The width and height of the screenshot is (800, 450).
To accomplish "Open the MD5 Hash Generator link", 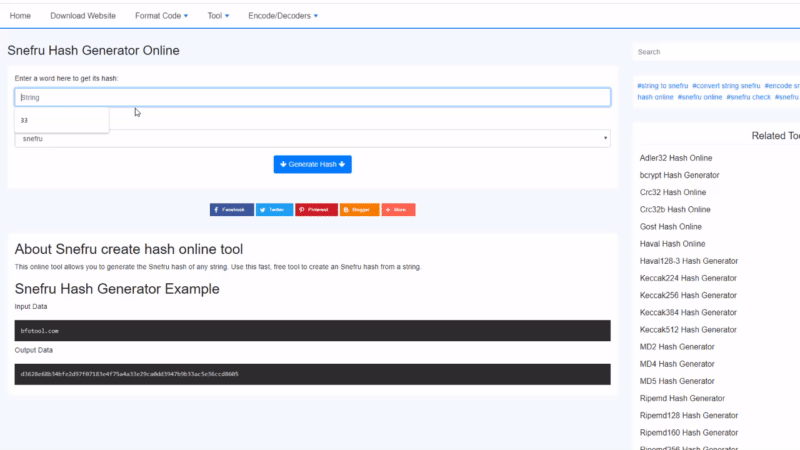I will (x=679, y=381).
